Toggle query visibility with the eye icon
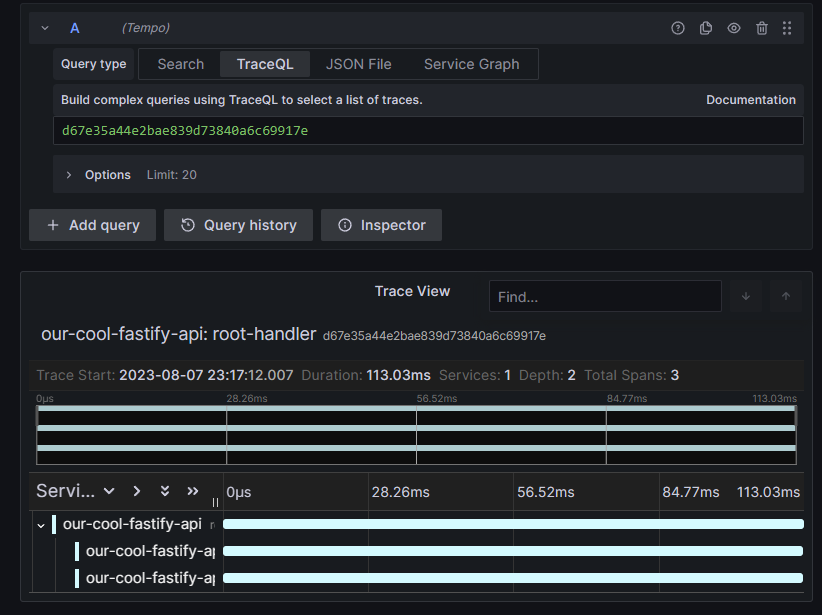 (x=733, y=28)
